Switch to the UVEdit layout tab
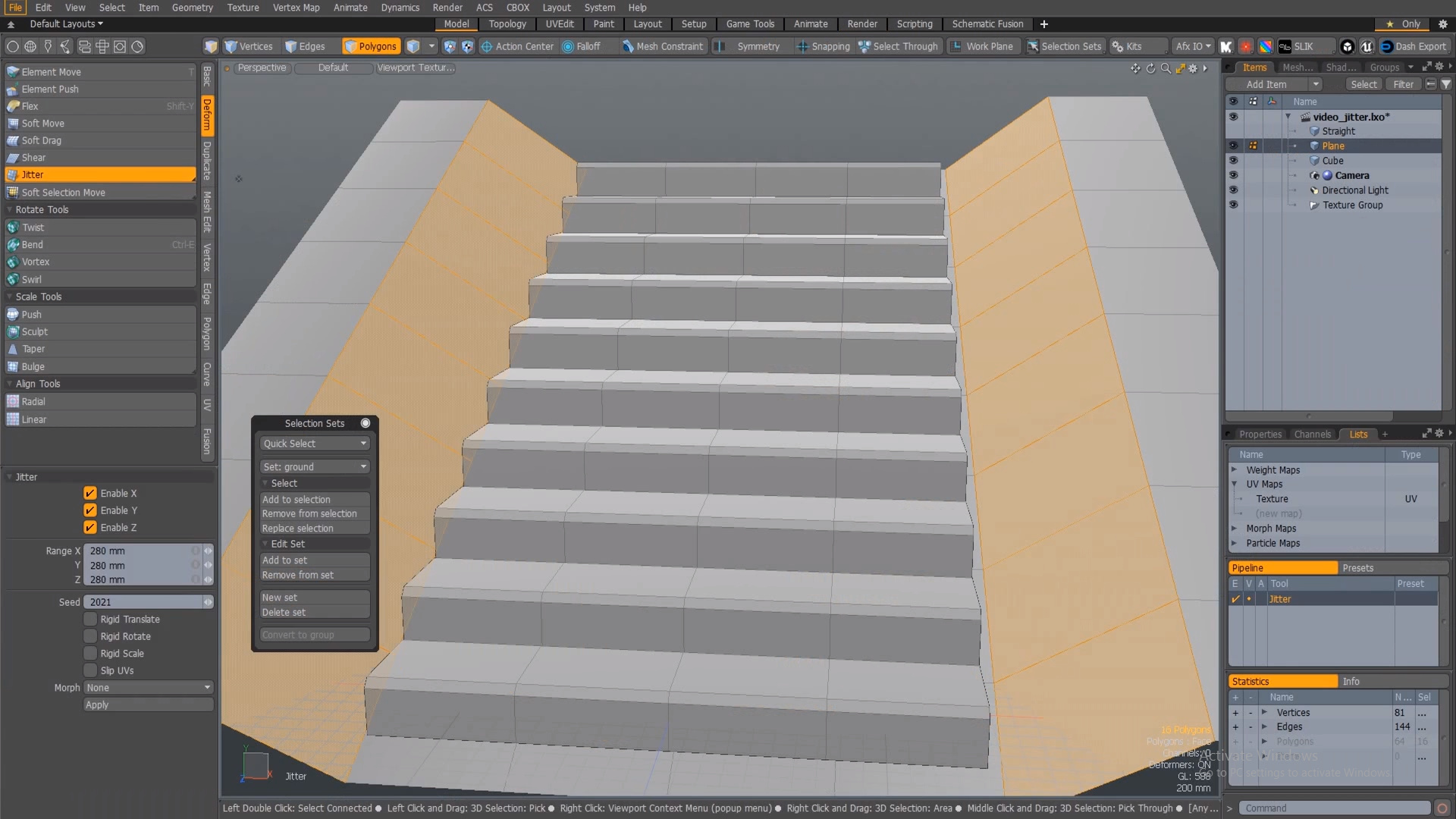 tap(560, 24)
